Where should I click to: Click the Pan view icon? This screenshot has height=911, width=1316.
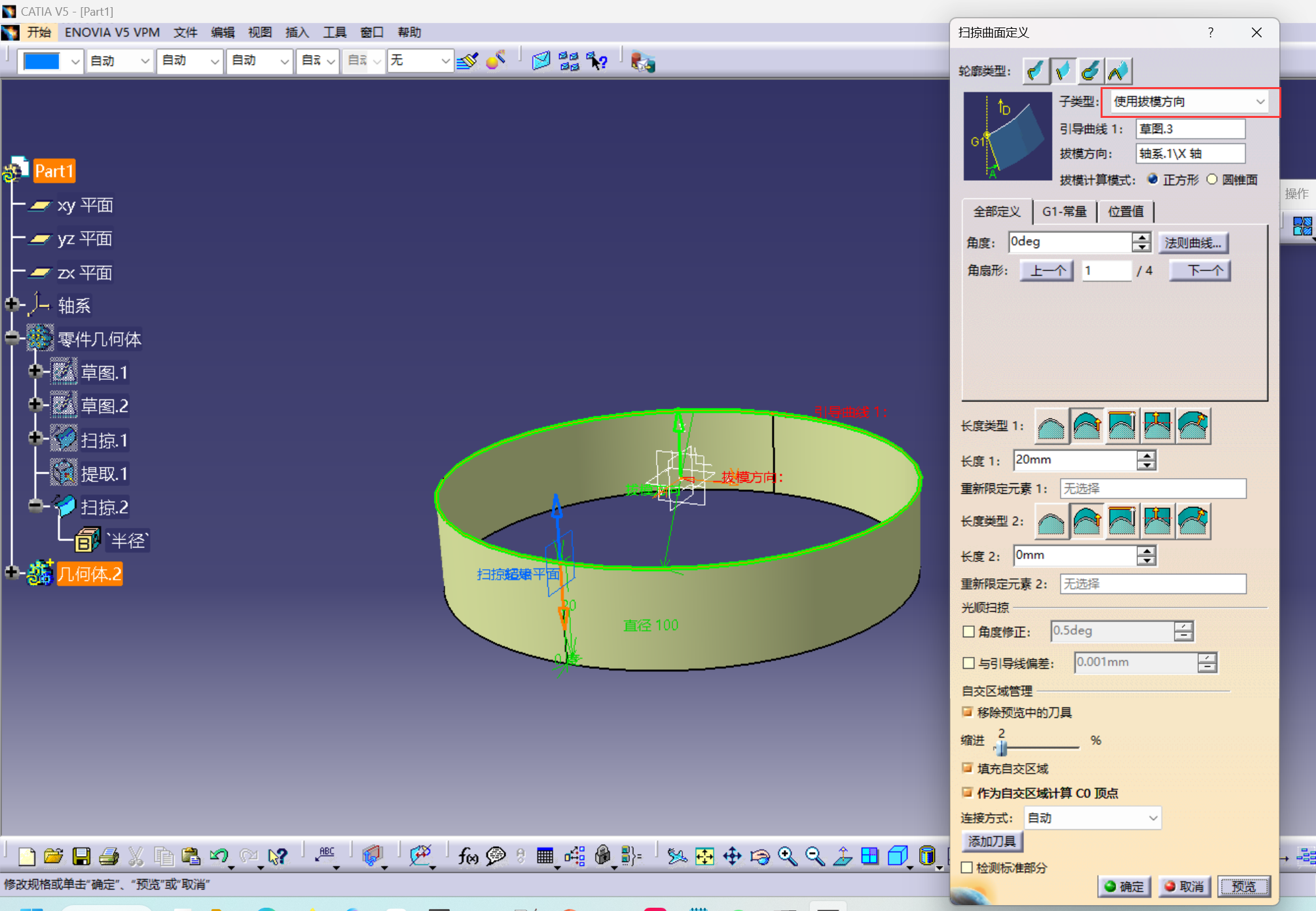click(x=732, y=856)
